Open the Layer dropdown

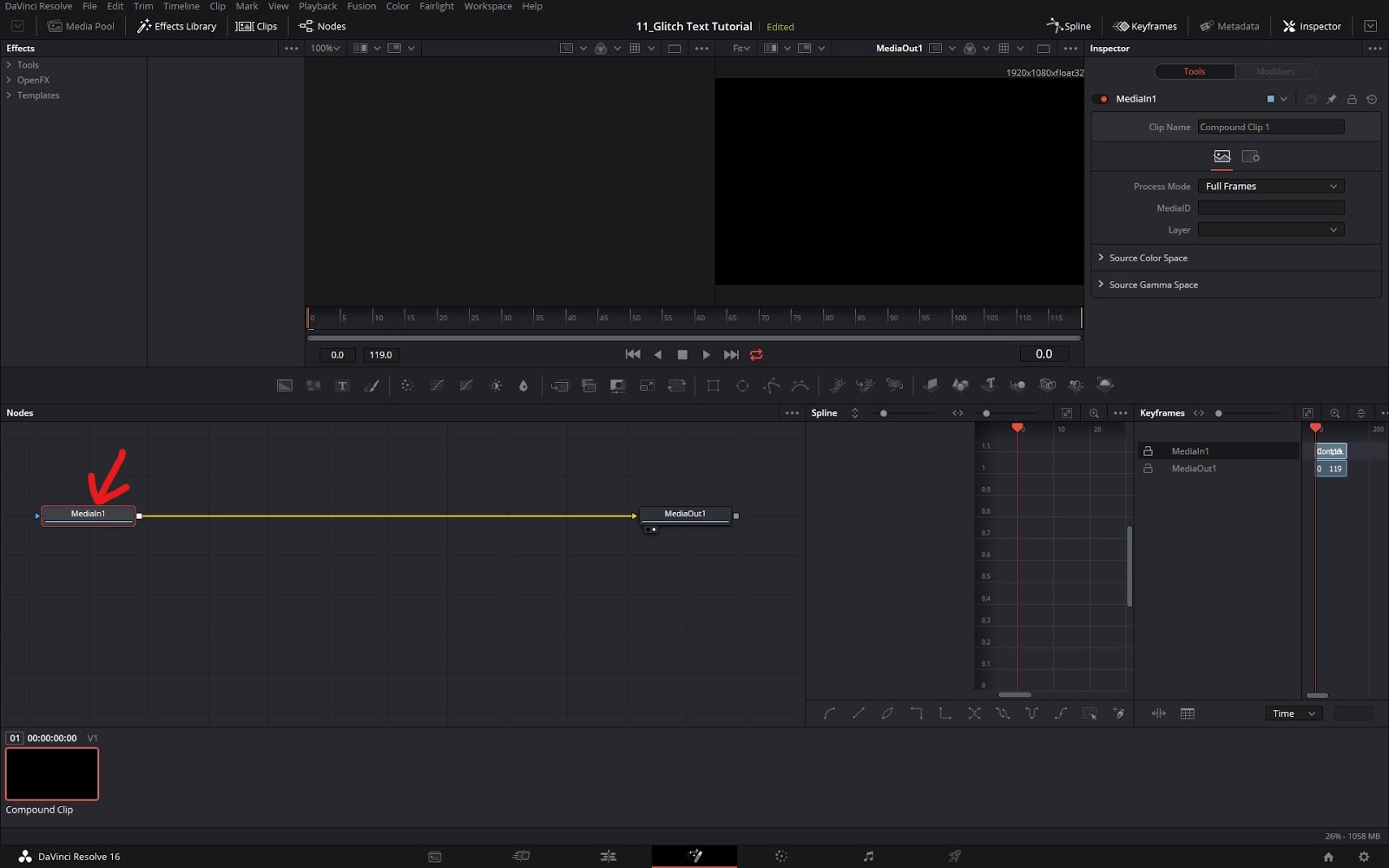tap(1271, 230)
